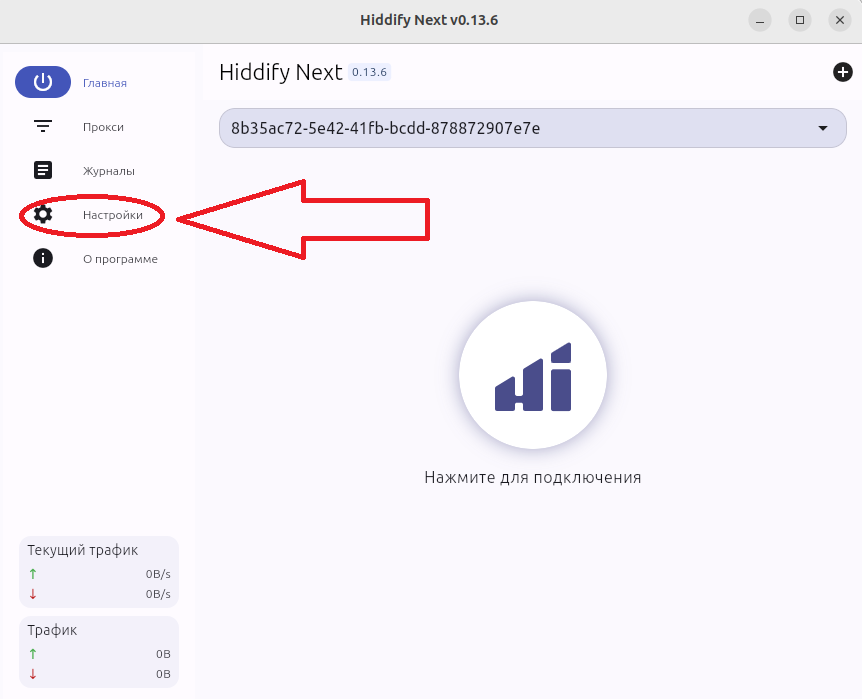Click total upload value 0B
This screenshot has width=862, height=699.
click(163, 654)
